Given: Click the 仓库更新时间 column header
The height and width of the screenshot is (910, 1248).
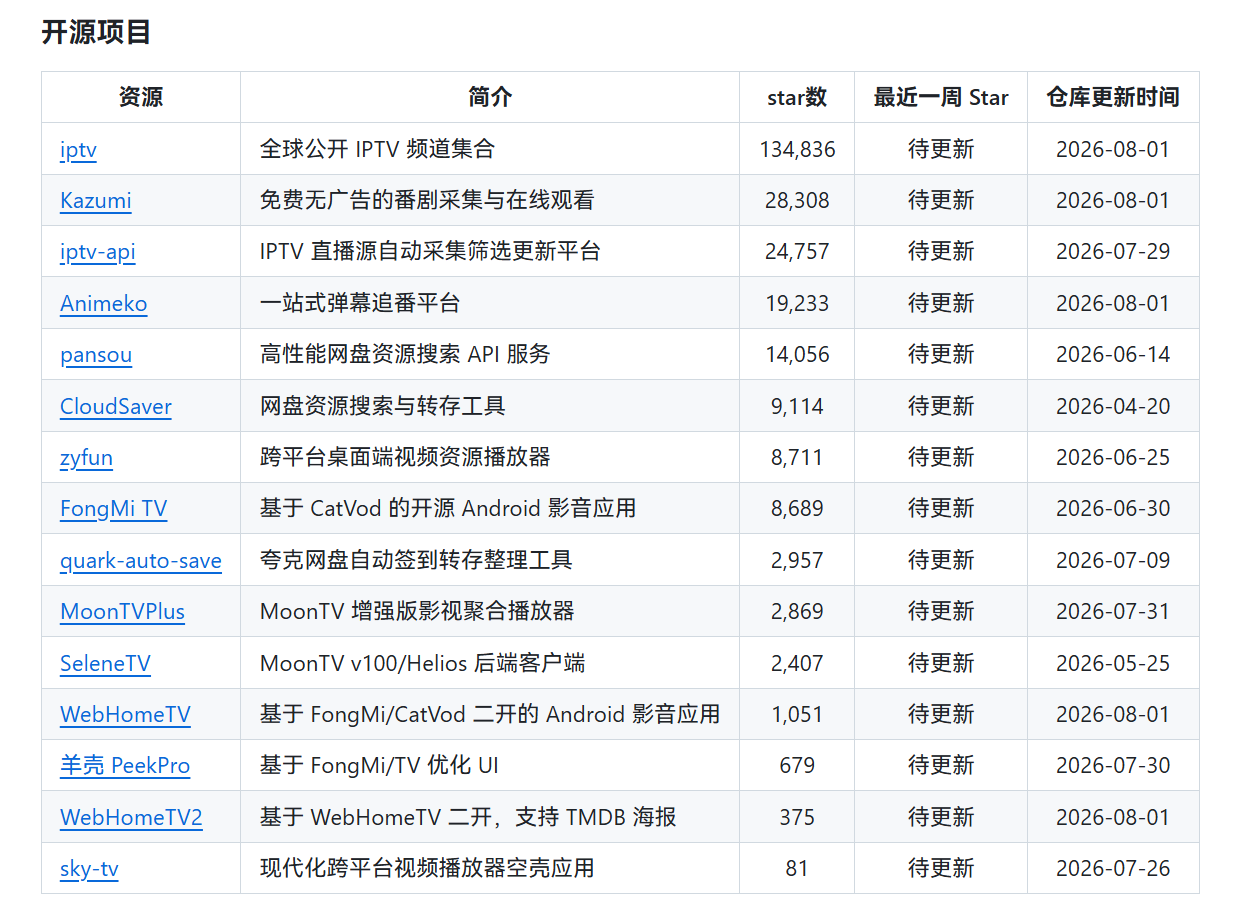Looking at the screenshot, I should 1113,97.
